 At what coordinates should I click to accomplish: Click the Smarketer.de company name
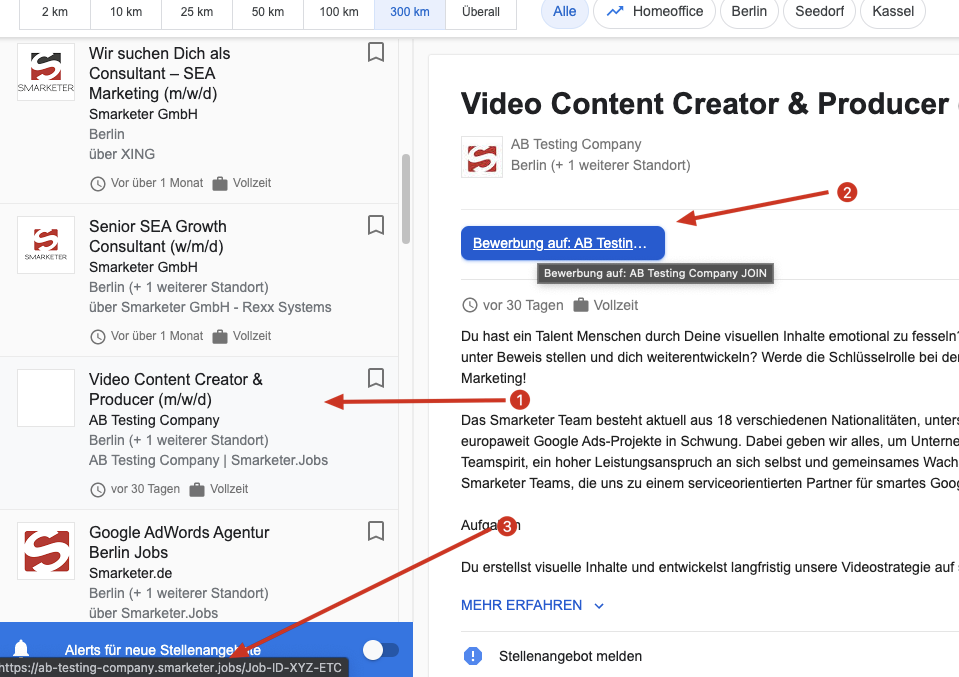pos(130,573)
